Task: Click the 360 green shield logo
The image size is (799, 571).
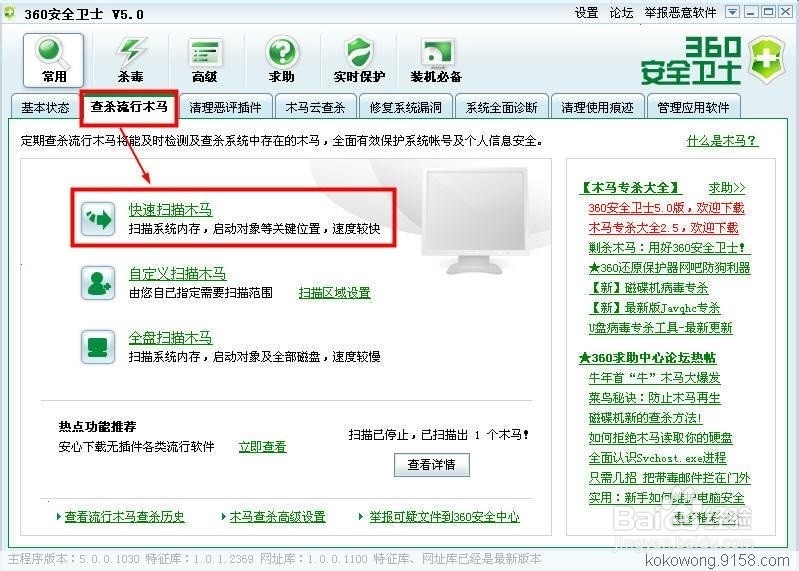Action: coord(766,60)
